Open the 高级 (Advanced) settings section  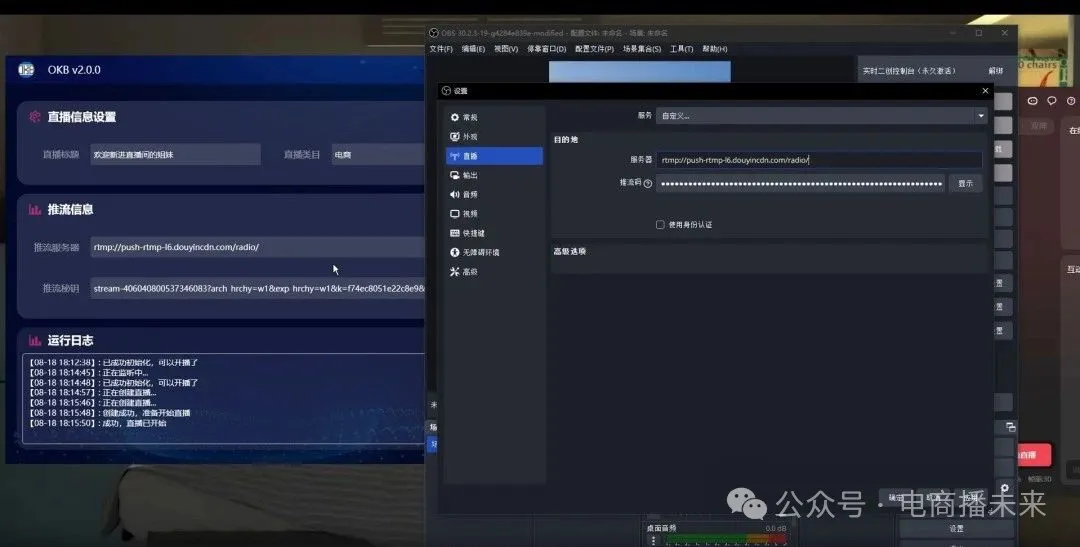click(470, 272)
